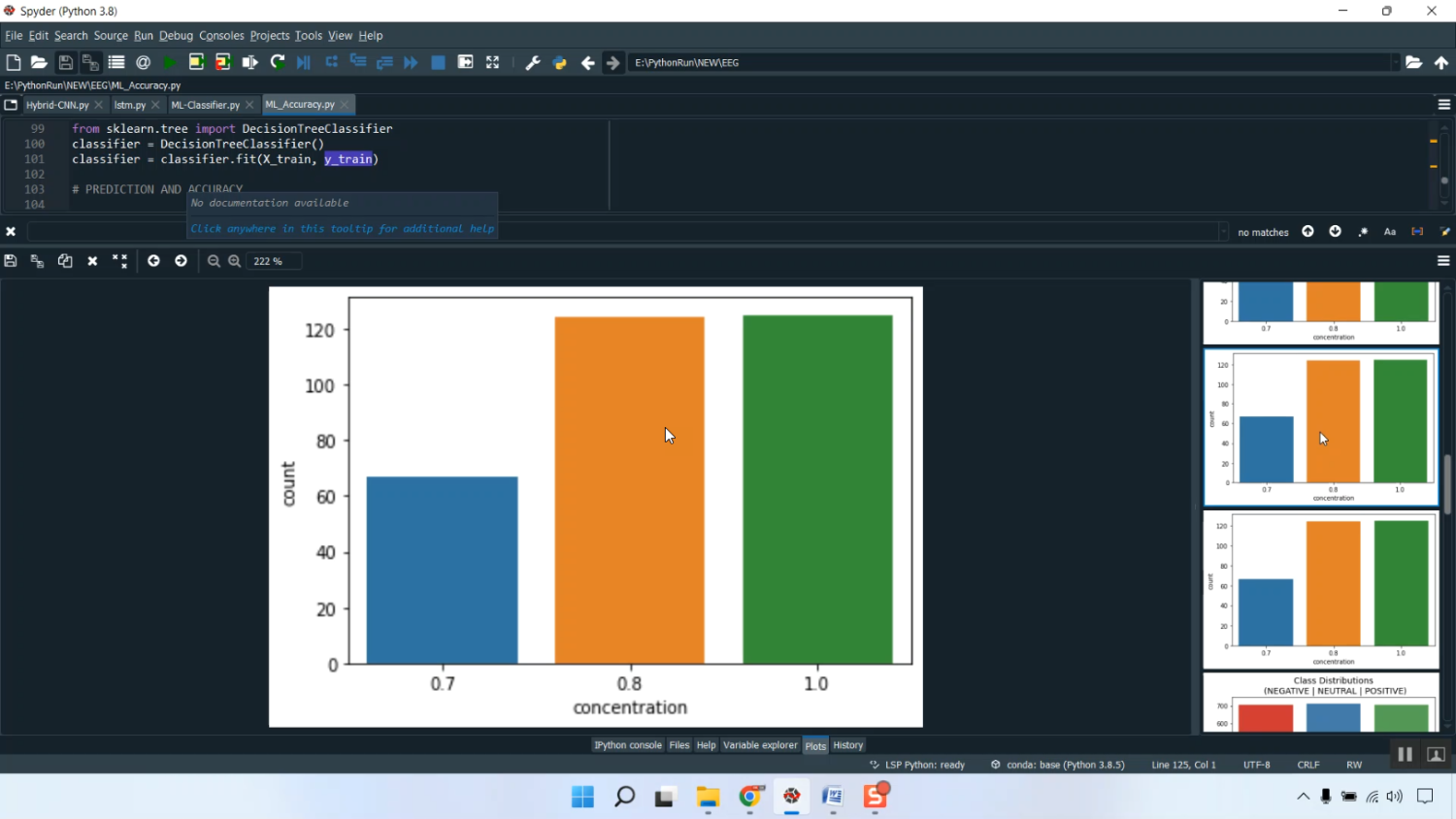Open the Plots pane options hamburger menu

[x=1443, y=261]
